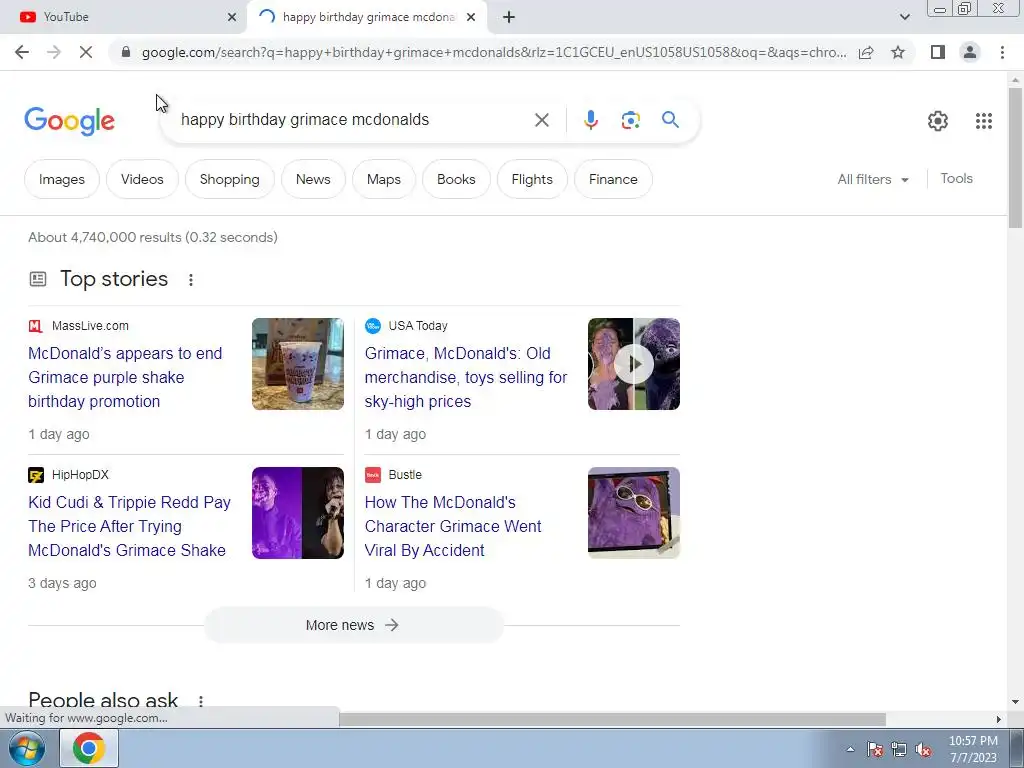Filter results by Shopping

click(229, 179)
